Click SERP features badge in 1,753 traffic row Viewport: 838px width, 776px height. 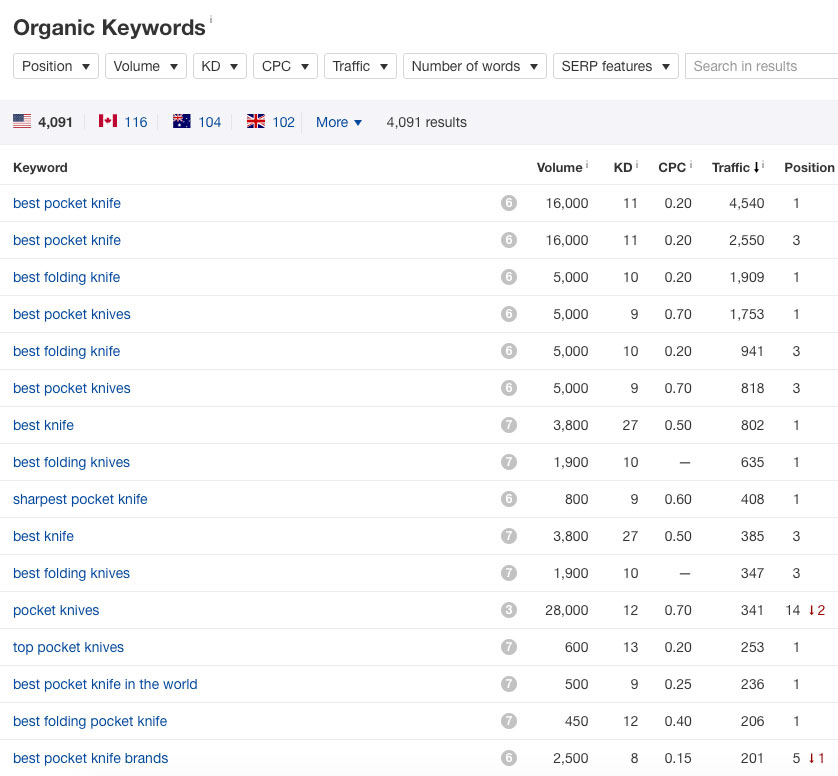(509, 314)
